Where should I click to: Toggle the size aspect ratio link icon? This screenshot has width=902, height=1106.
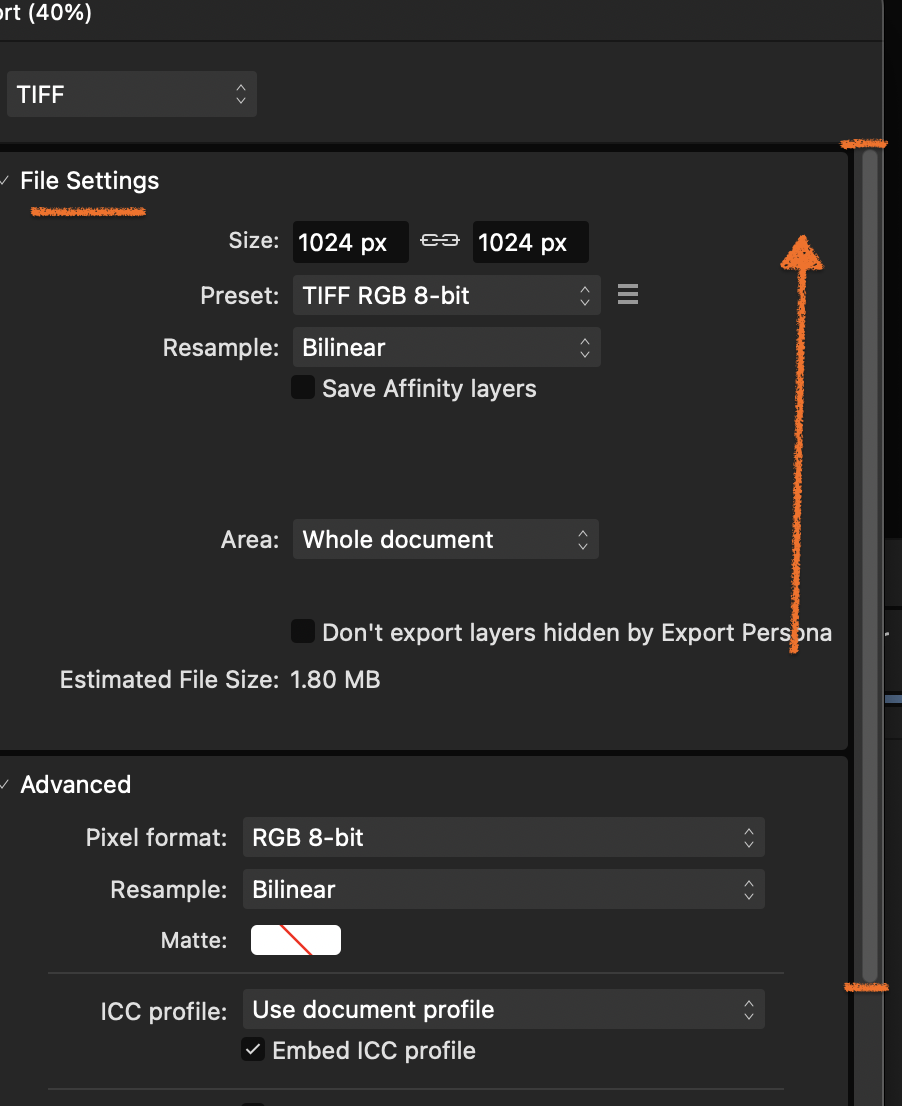click(x=439, y=241)
